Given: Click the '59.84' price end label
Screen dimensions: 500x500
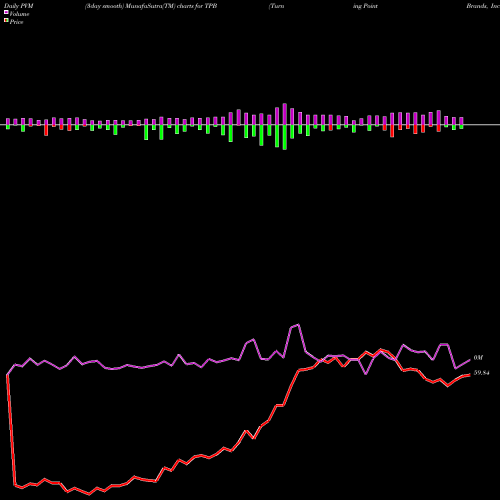Looking at the screenshot, I should (x=481, y=373).
